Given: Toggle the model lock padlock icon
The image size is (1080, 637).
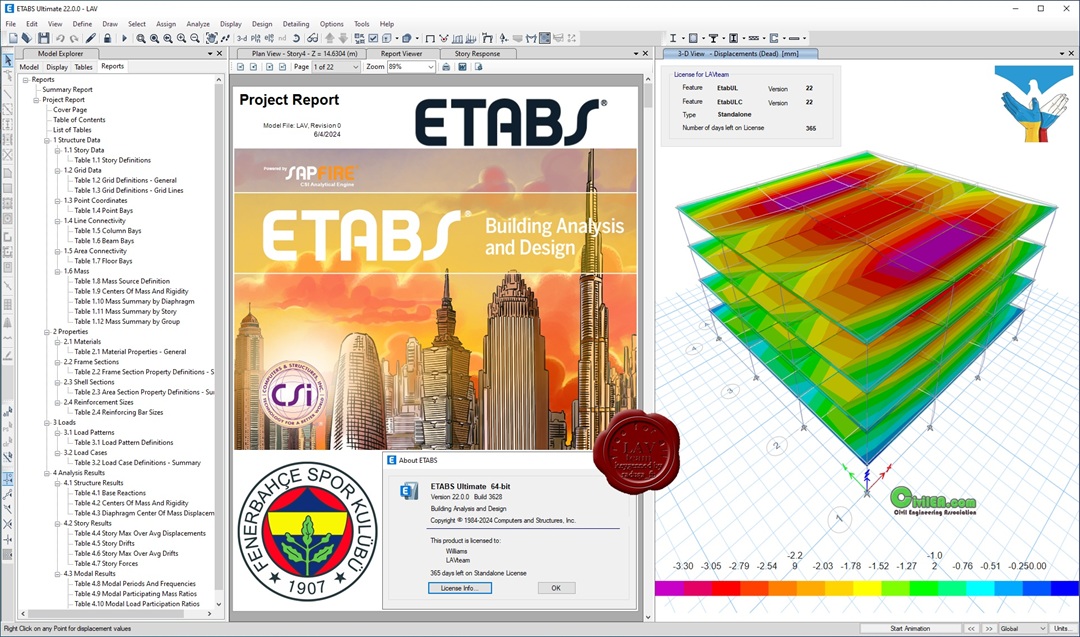Looking at the screenshot, I should 107,38.
